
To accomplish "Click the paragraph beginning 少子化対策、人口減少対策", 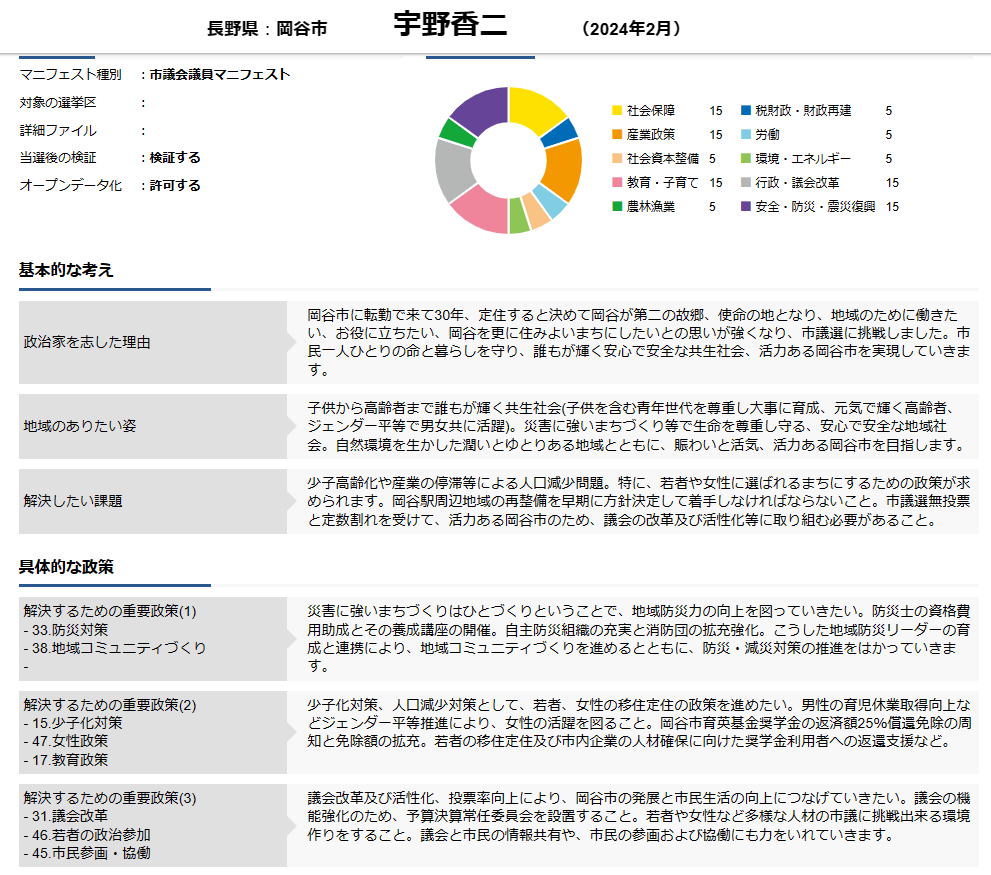I will [x=638, y=723].
